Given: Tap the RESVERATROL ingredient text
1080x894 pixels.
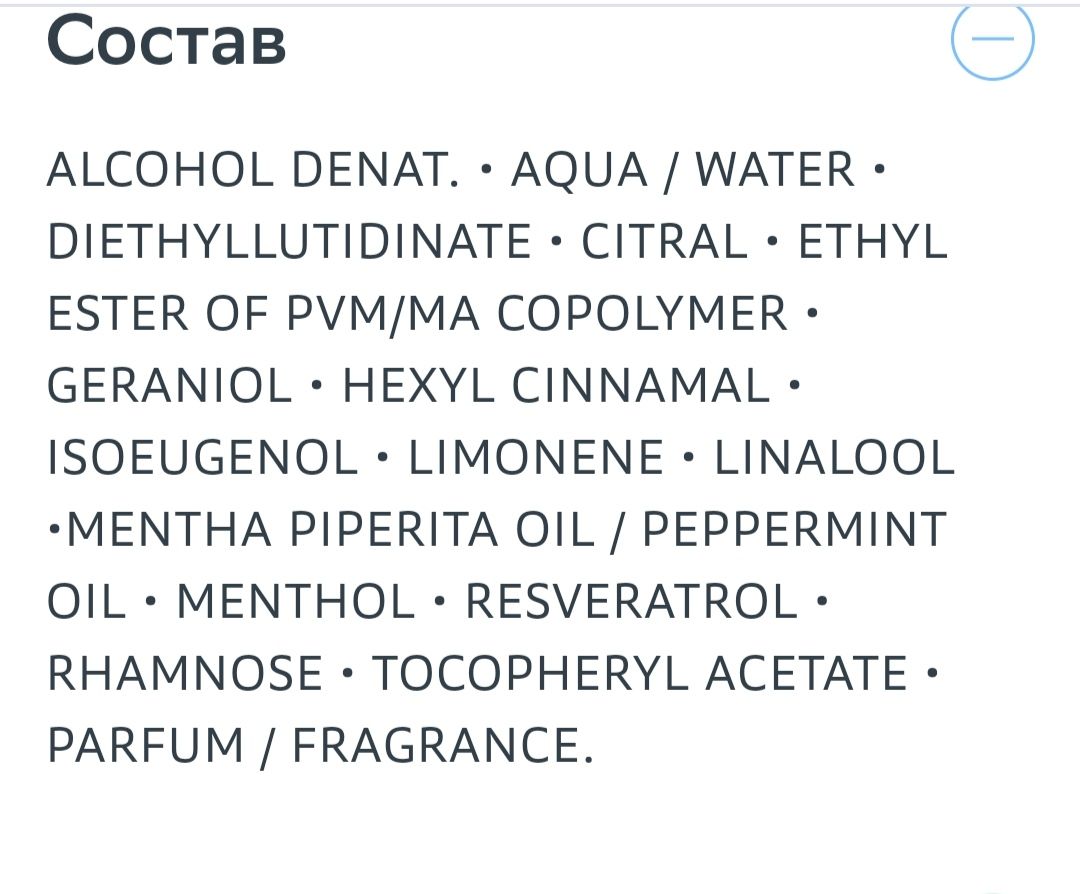Looking at the screenshot, I should click(x=632, y=601).
